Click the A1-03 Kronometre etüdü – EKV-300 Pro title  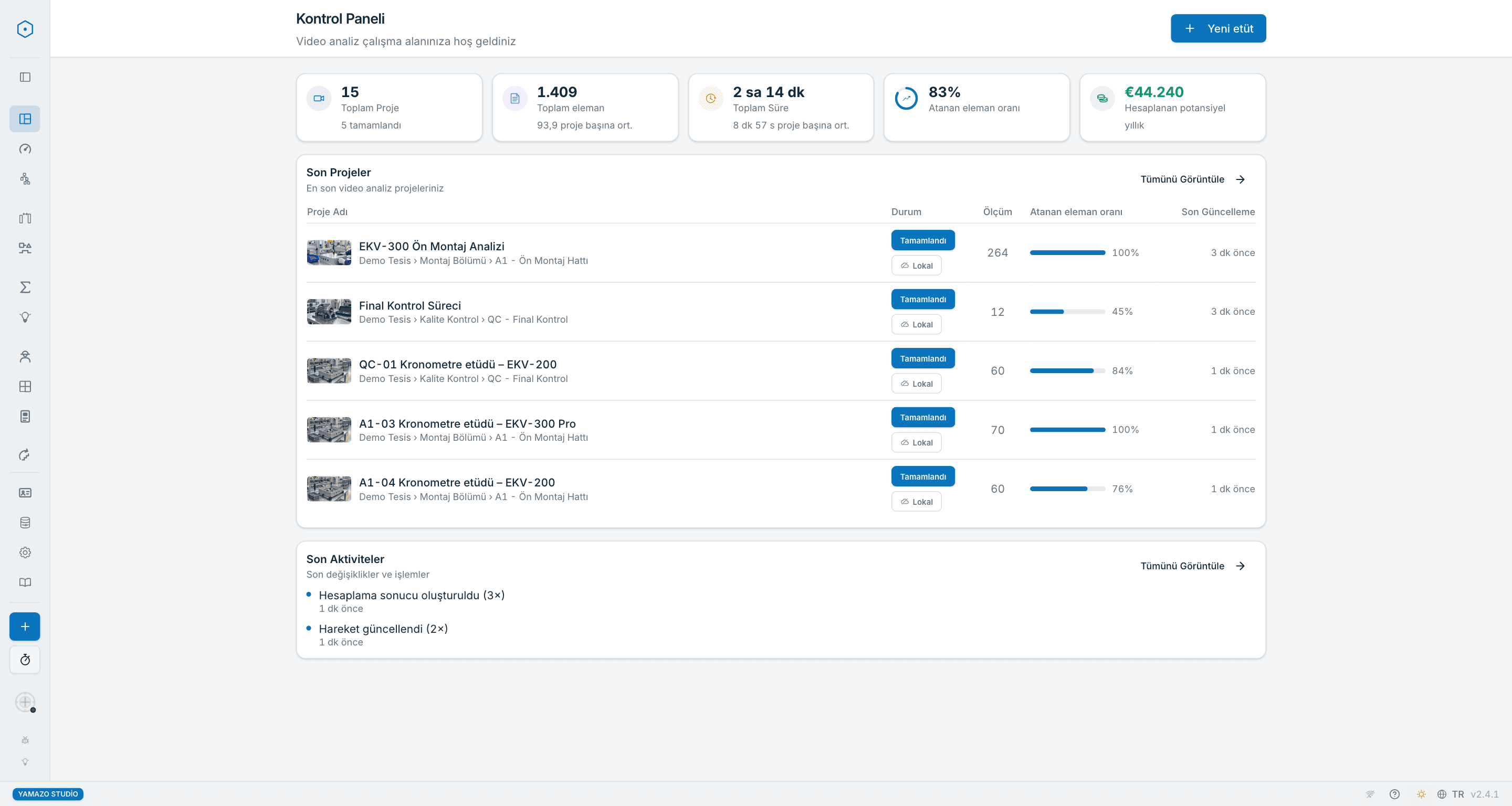467,423
